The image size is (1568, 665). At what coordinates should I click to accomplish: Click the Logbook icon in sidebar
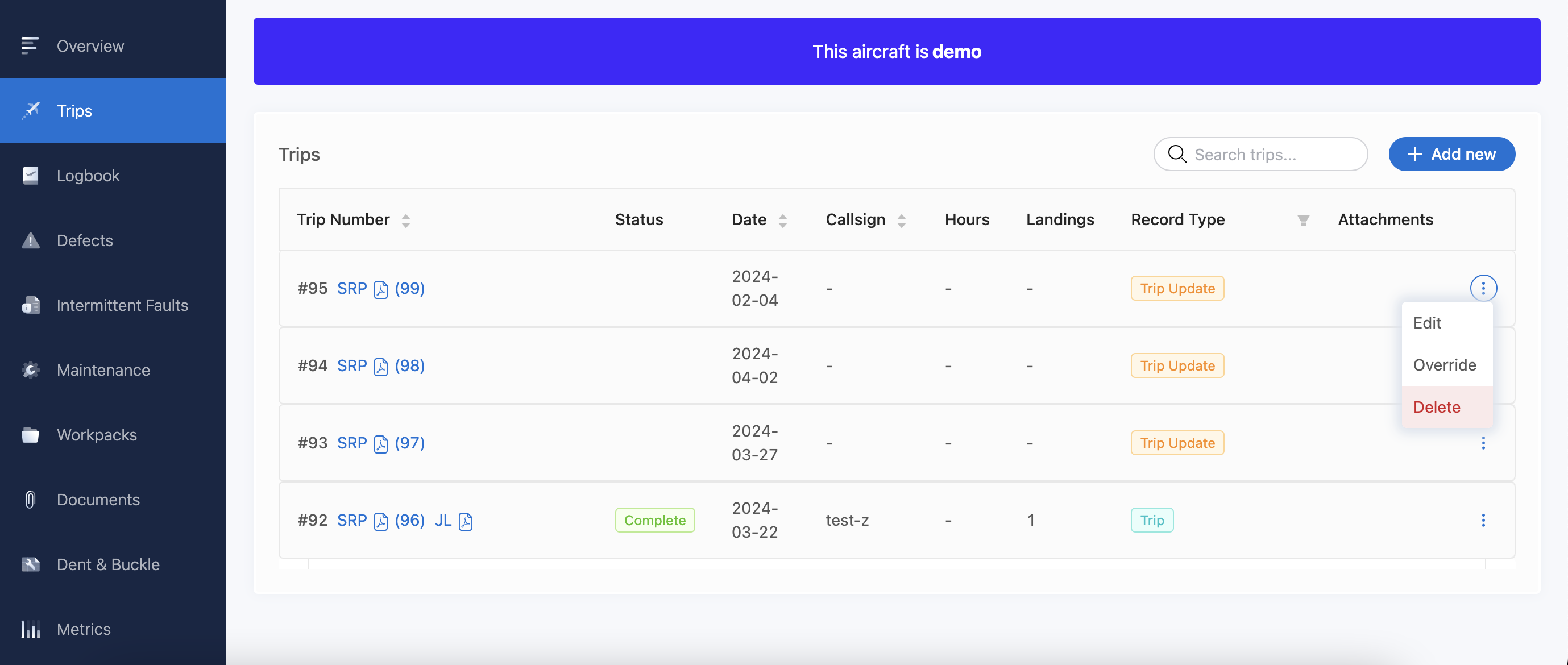(x=30, y=175)
